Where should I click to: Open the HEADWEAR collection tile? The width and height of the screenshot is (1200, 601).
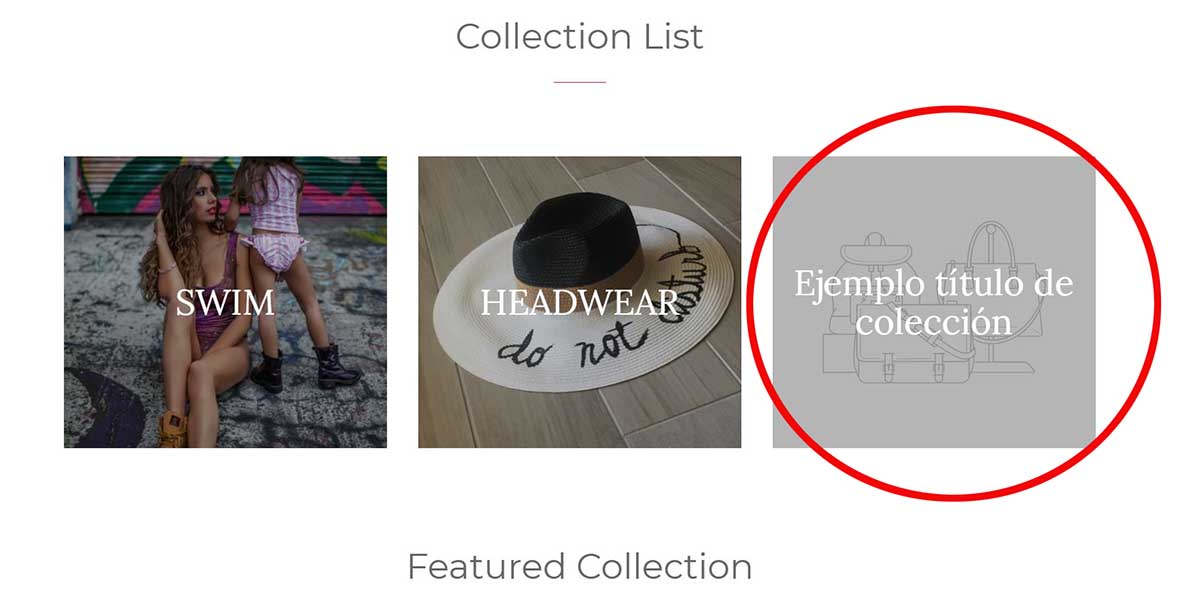click(x=579, y=302)
